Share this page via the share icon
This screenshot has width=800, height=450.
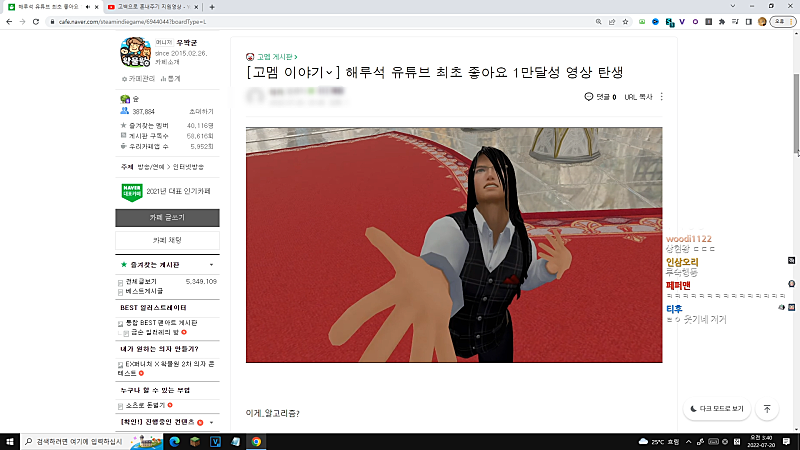coord(612,22)
